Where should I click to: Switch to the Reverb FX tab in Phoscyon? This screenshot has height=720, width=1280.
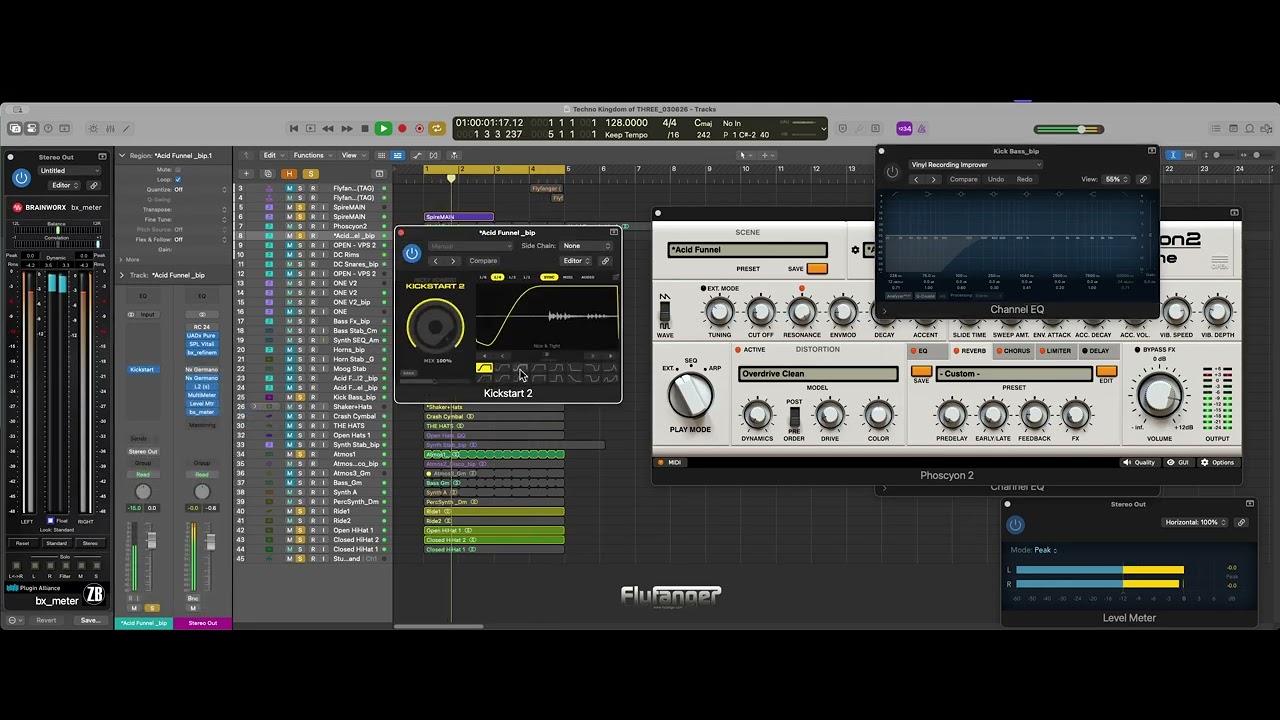969,351
